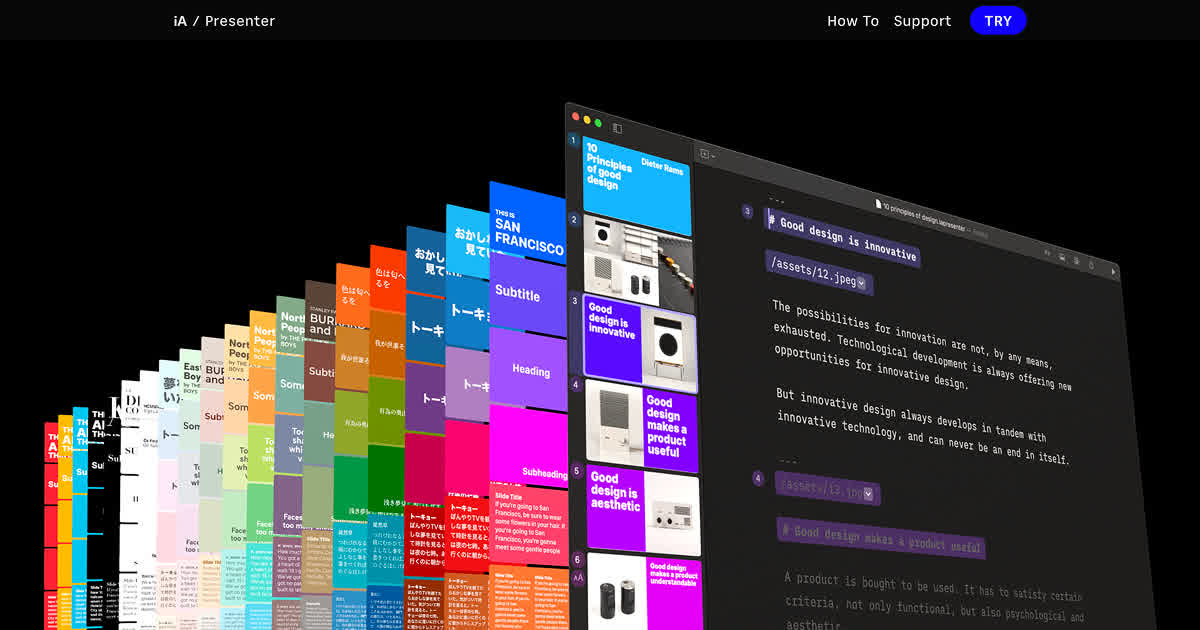Click the line But innovative design always develops
Screen dimensions: 1200x630
(911, 416)
